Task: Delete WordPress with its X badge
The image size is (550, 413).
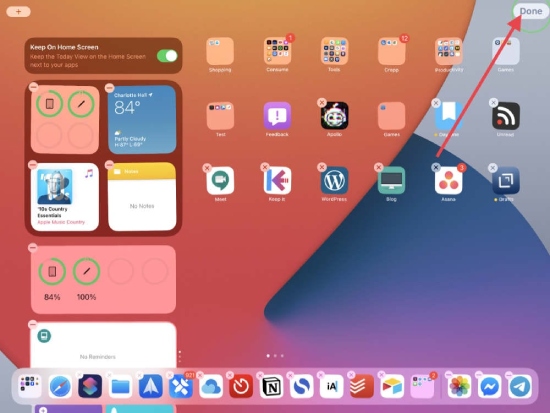Action: pos(321,167)
